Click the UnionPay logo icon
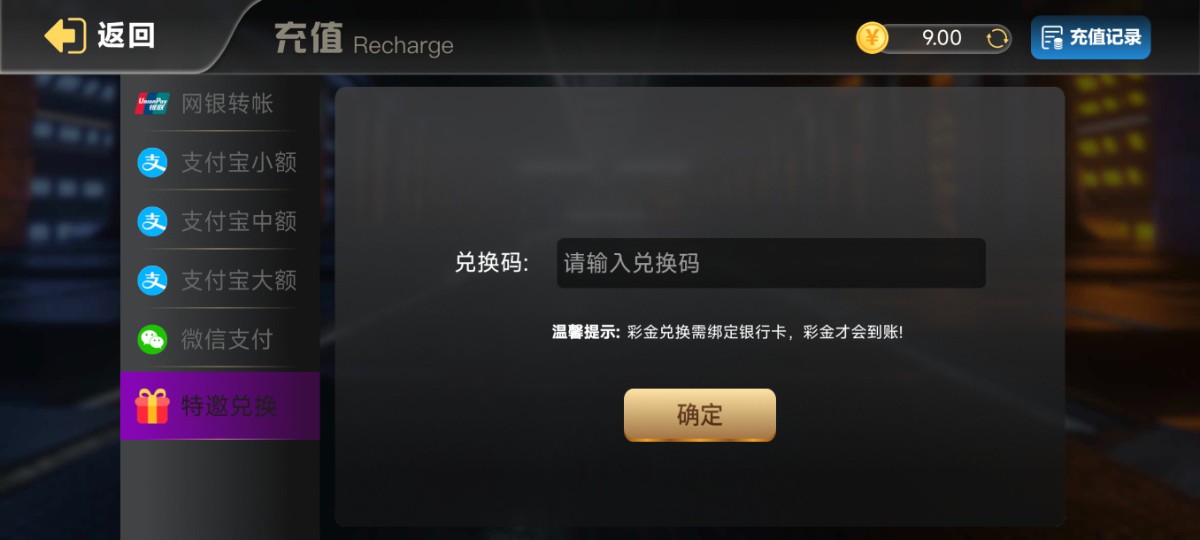The height and width of the screenshot is (540, 1200). [153, 103]
